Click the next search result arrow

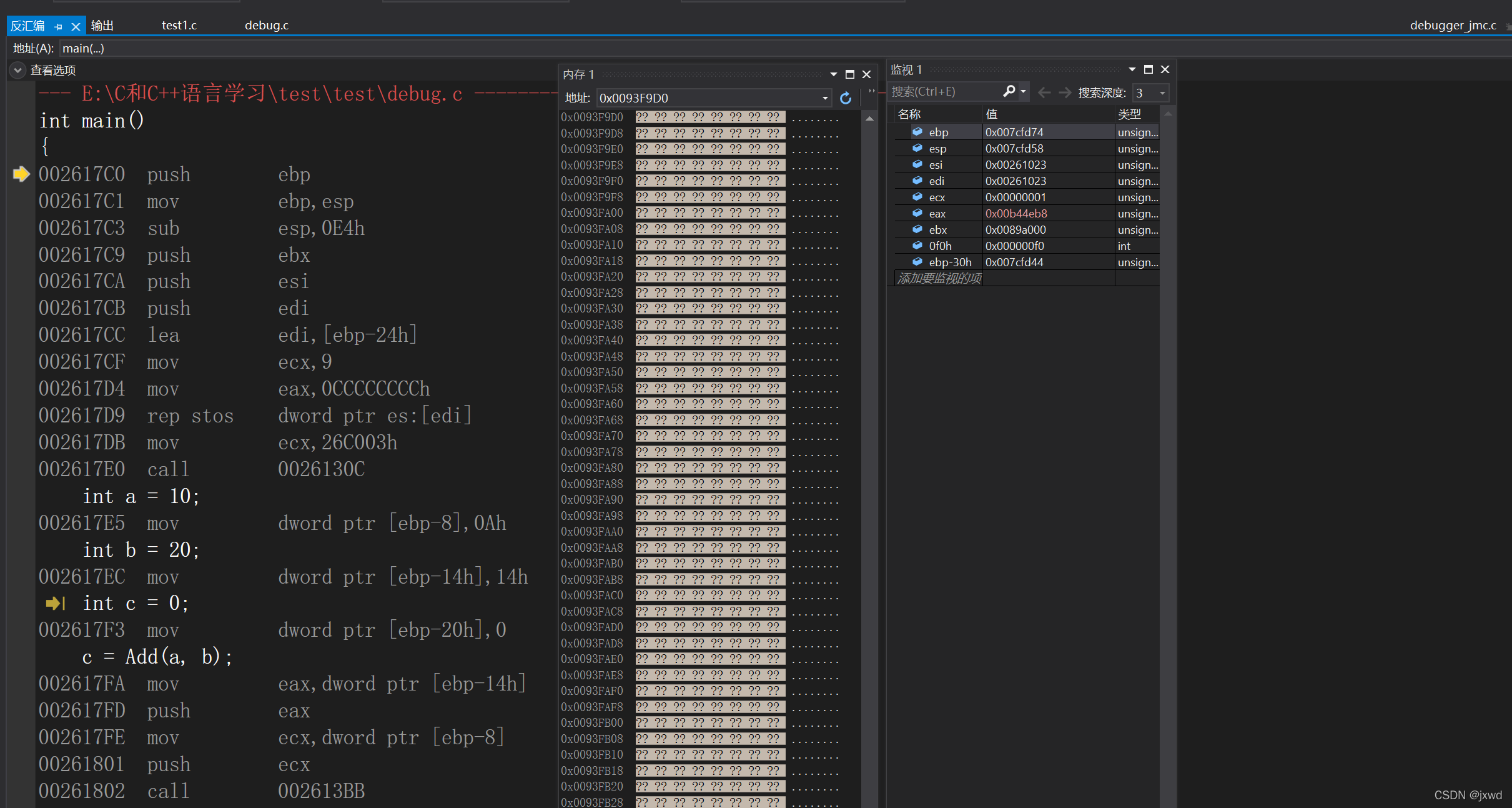pyautogui.click(x=1065, y=92)
